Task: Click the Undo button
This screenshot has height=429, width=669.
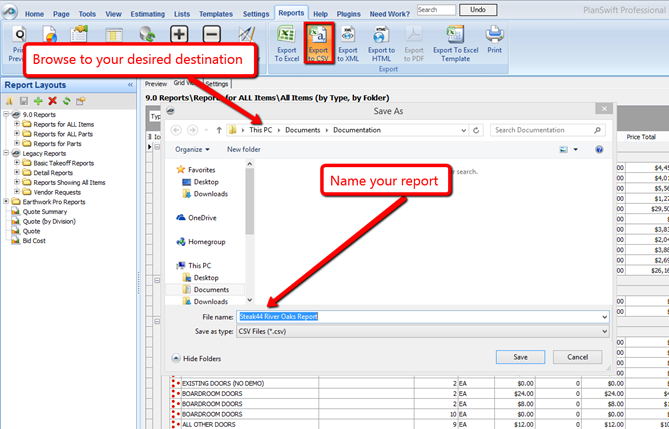Action: pos(478,9)
